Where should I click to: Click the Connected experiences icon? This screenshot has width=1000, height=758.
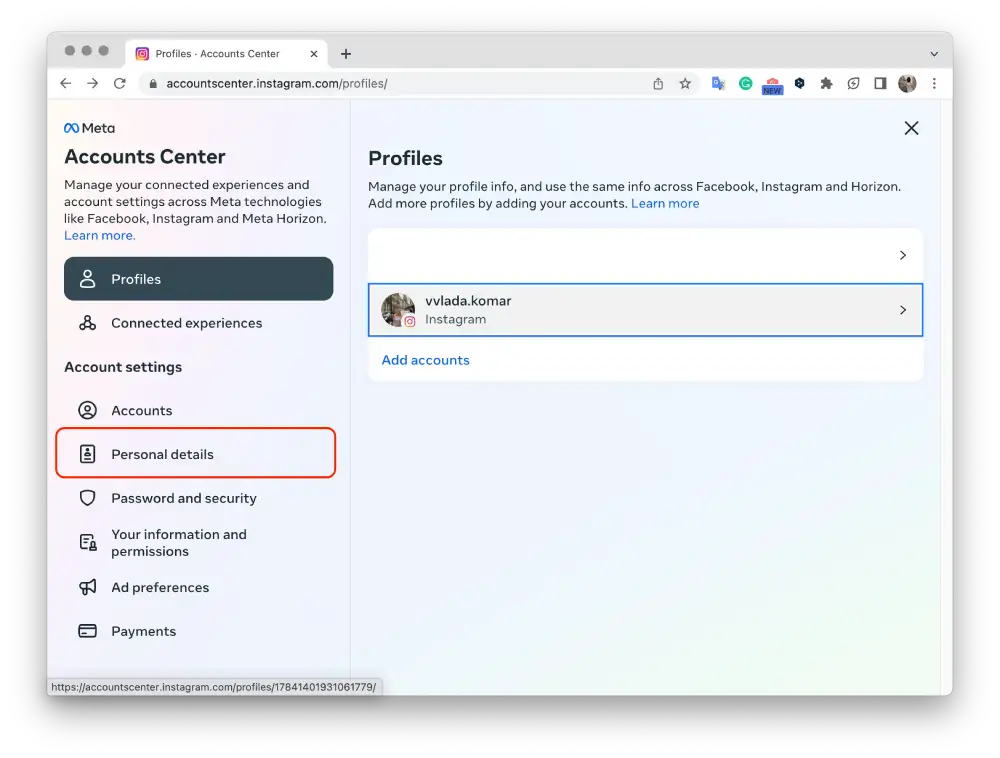coord(87,323)
